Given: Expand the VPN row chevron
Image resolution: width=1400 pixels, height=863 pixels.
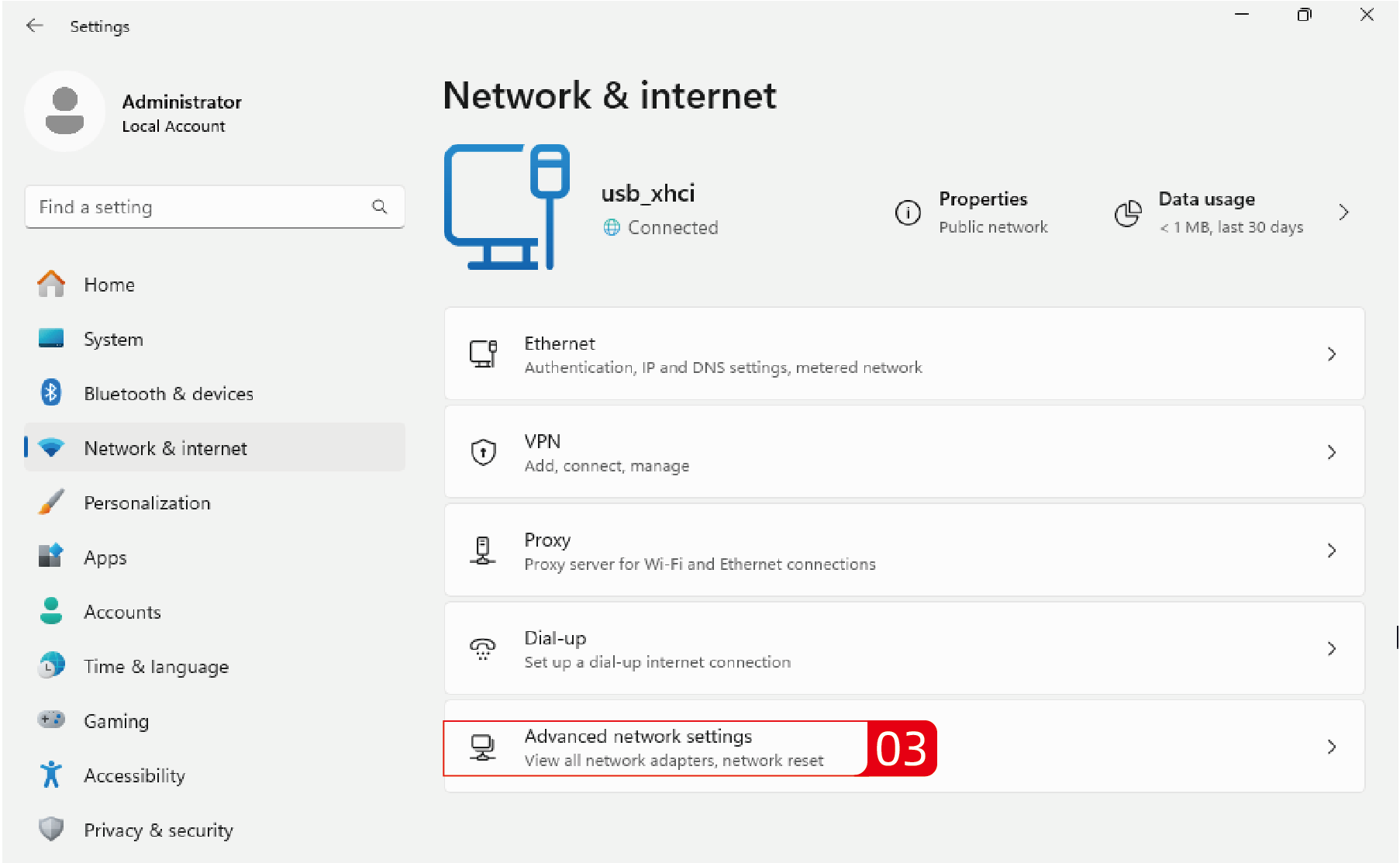Looking at the screenshot, I should pos(1331,452).
